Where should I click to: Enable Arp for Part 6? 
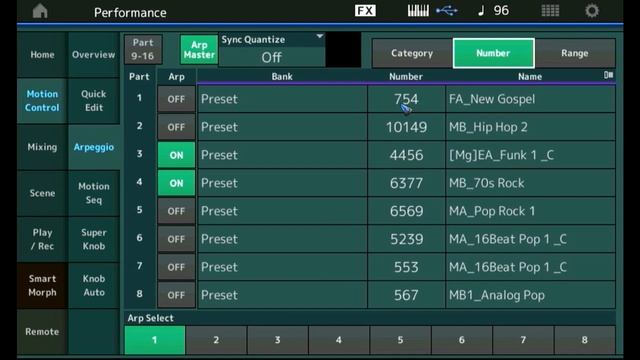tap(176, 239)
